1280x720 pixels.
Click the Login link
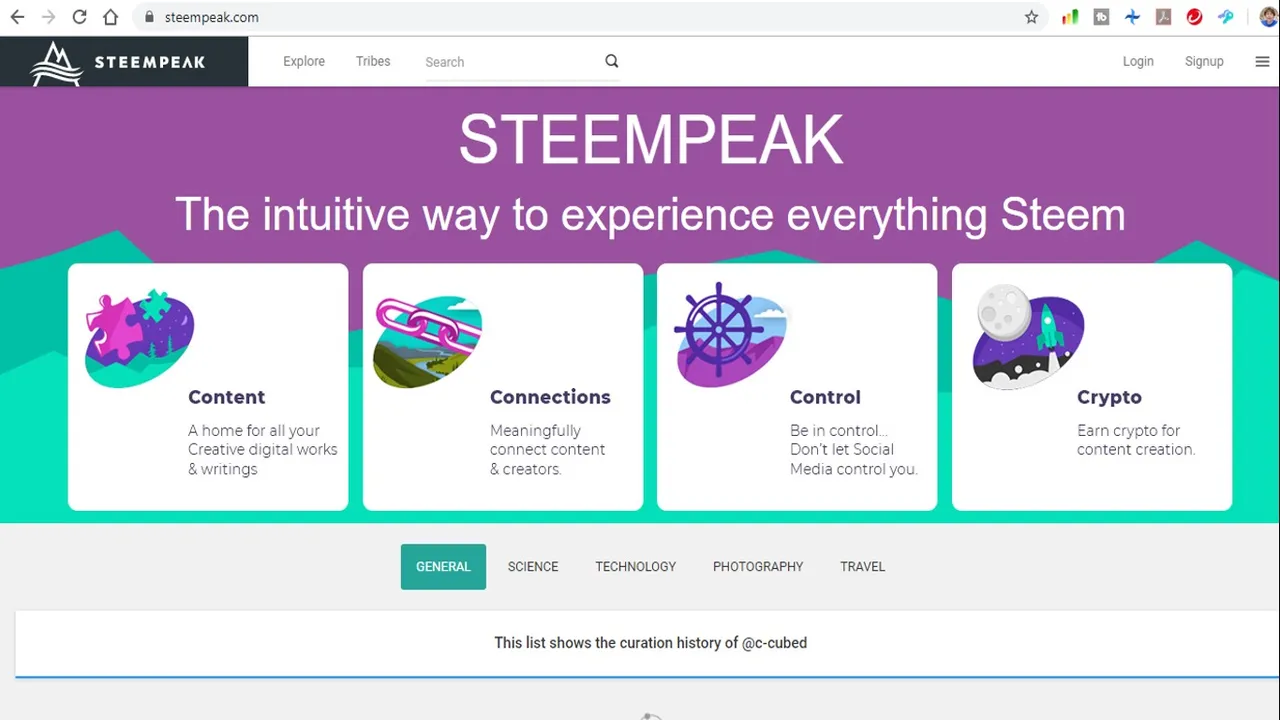coord(1138,61)
